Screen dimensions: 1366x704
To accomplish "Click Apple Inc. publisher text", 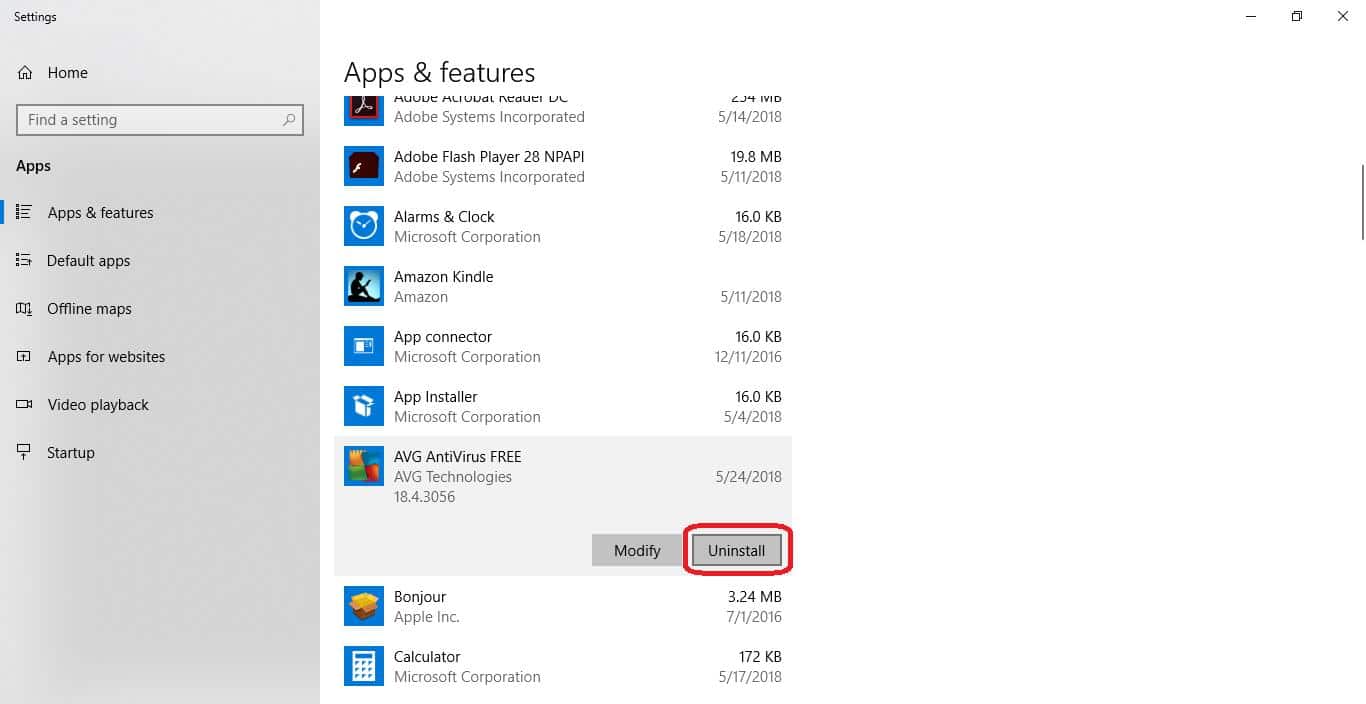I will point(427,617).
